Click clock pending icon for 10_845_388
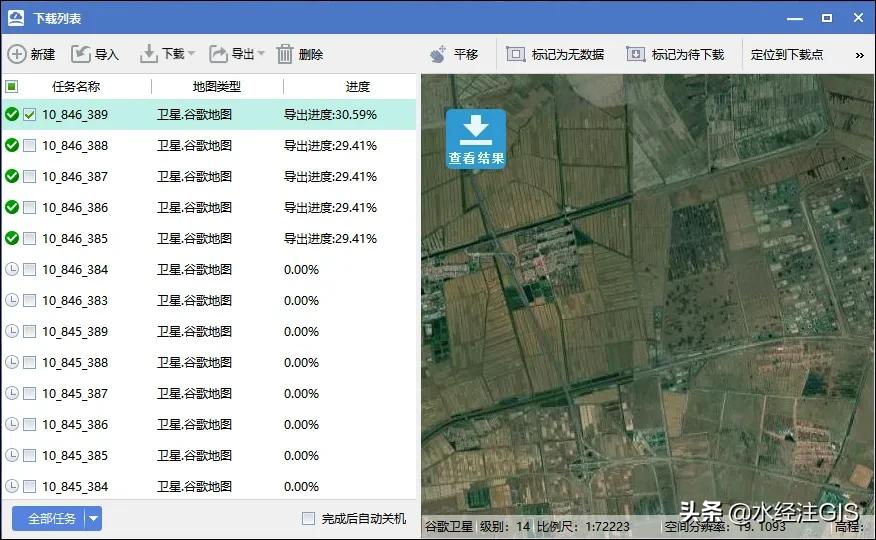This screenshot has width=876, height=540. pos(12,362)
